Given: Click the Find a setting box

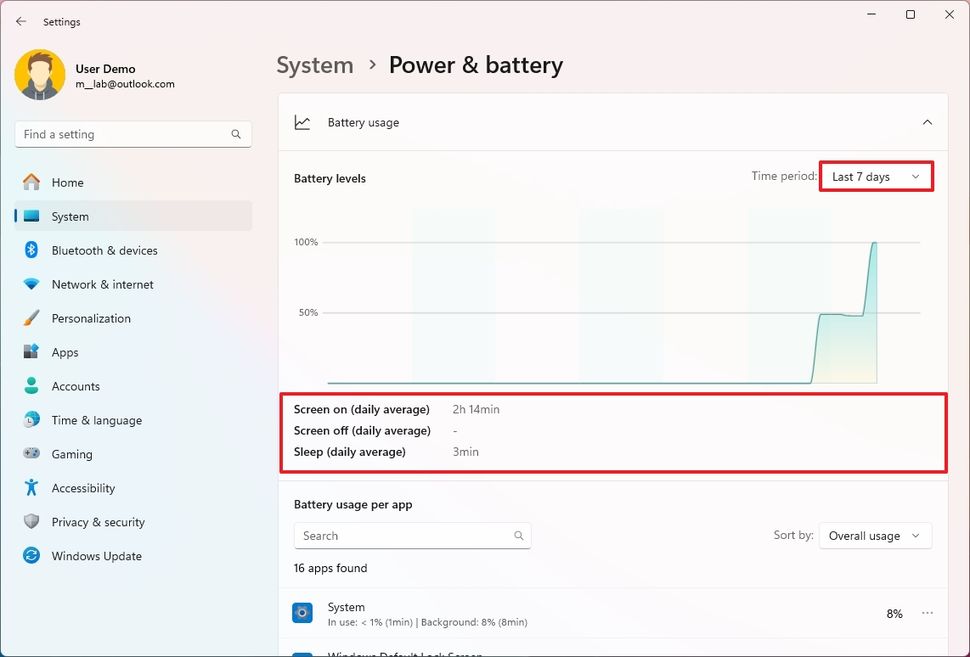Looking at the screenshot, I should 133,133.
